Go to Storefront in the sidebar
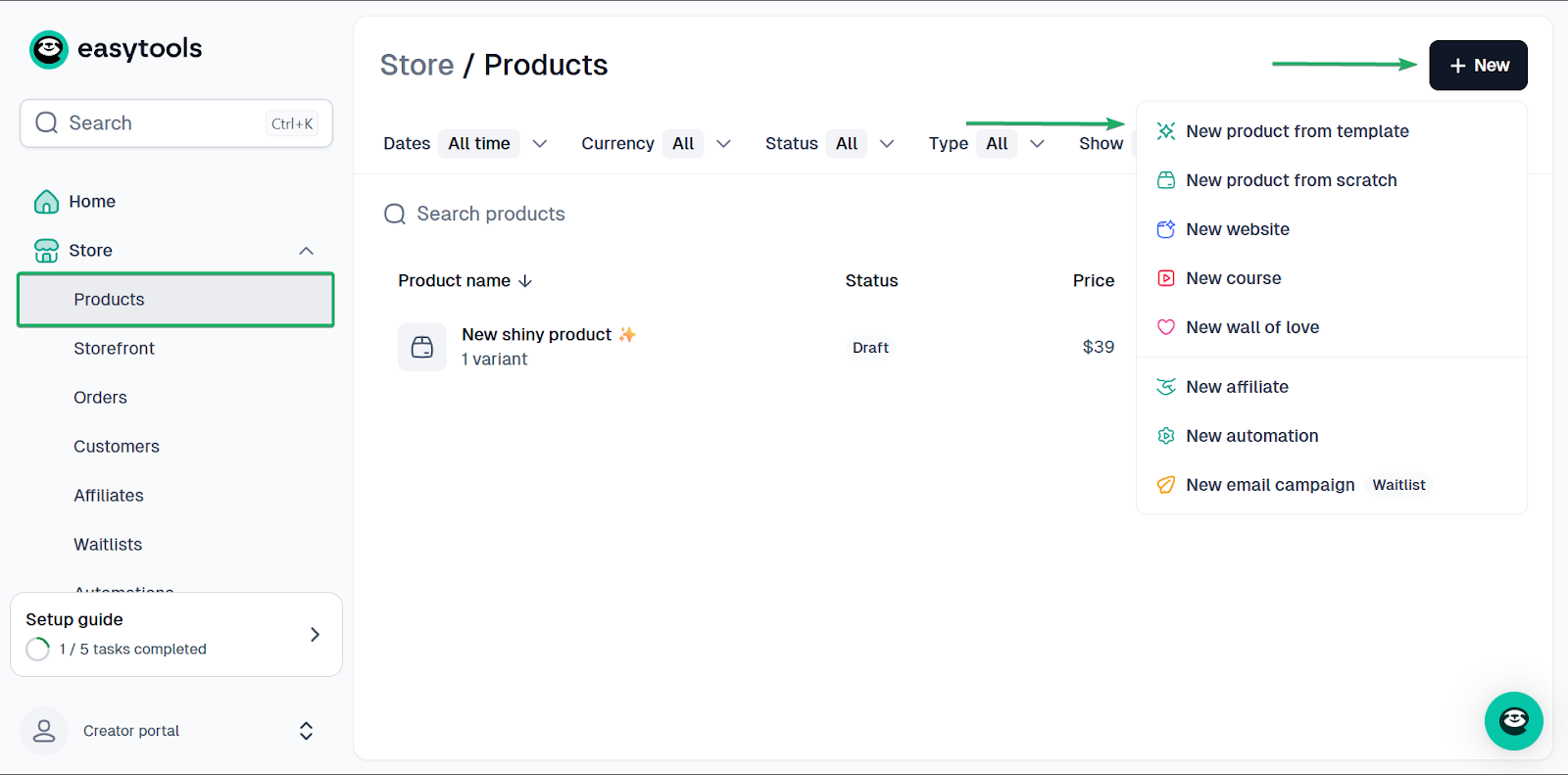 click(x=114, y=349)
